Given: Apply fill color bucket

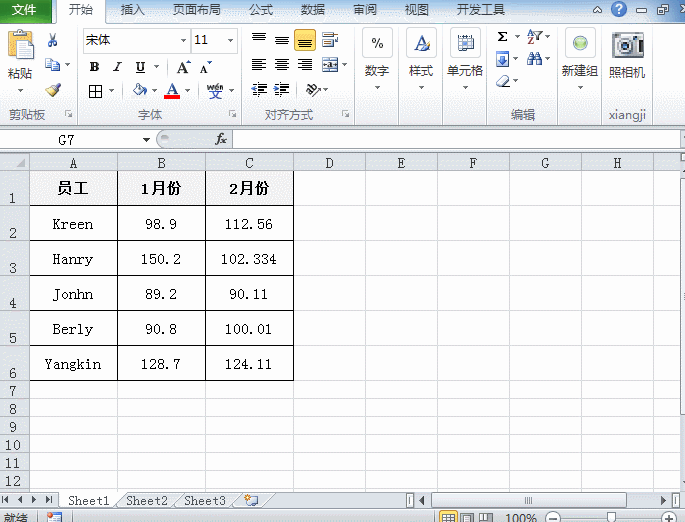Looking at the screenshot, I should pos(140,90).
